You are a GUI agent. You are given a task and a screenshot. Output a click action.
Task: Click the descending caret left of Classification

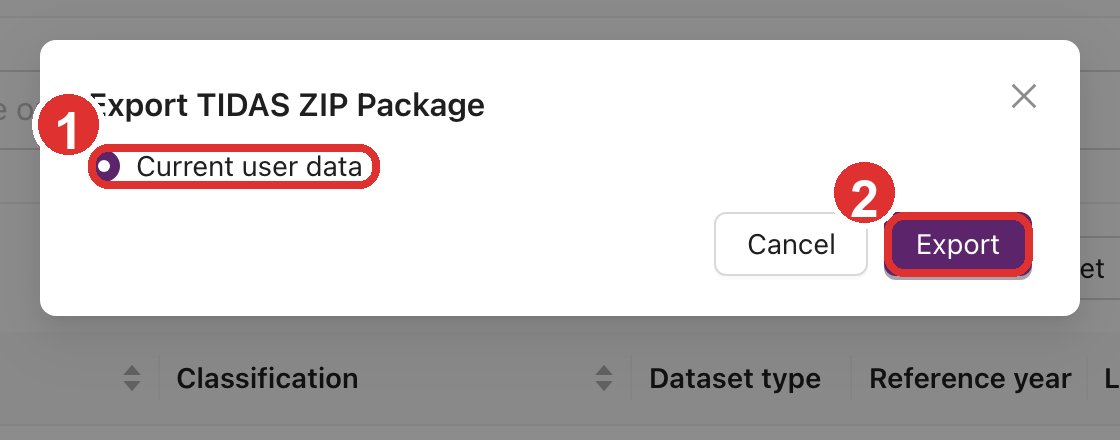[132, 385]
